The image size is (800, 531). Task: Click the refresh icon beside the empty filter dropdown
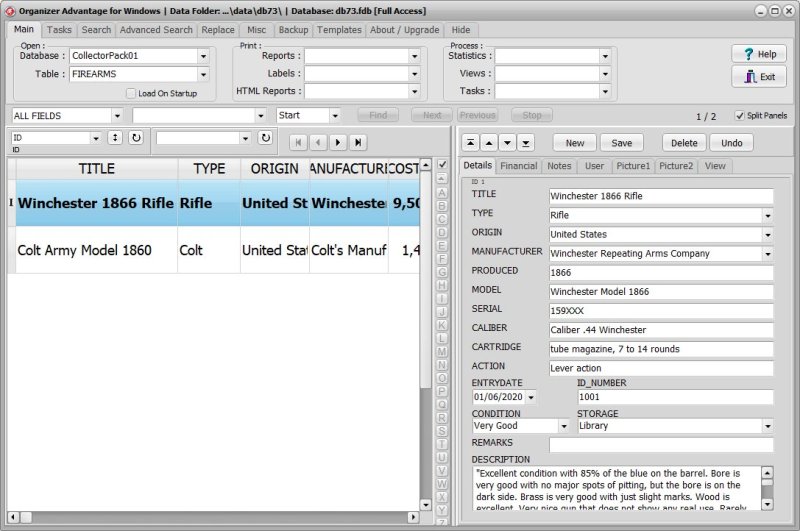point(265,138)
